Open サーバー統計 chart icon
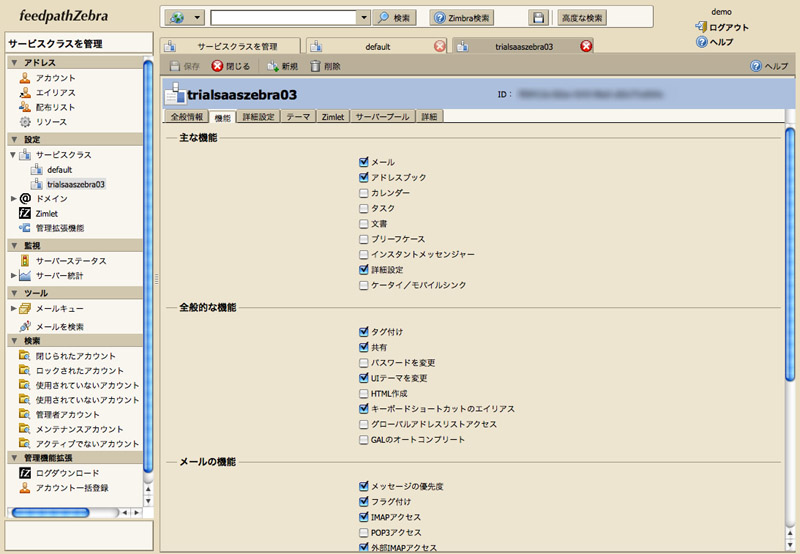 (x=25, y=275)
